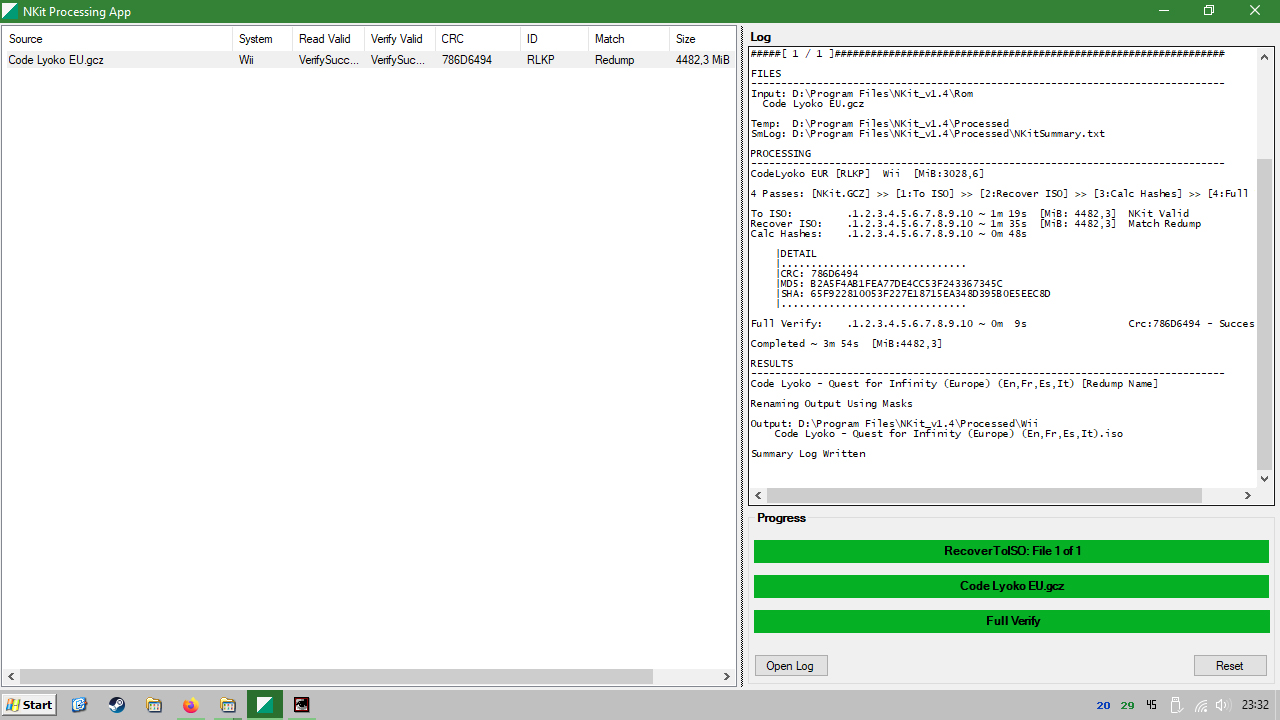Click the Wii system cell

click(x=246, y=60)
